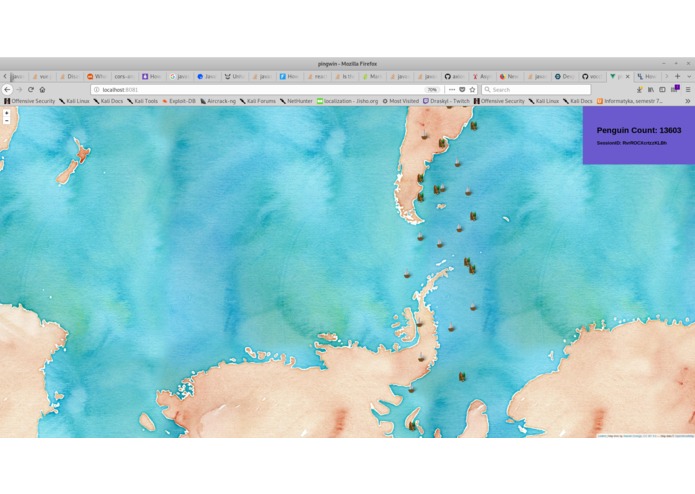
Task: Open the Kali Tools bookmark
Action: [x=142, y=101]
